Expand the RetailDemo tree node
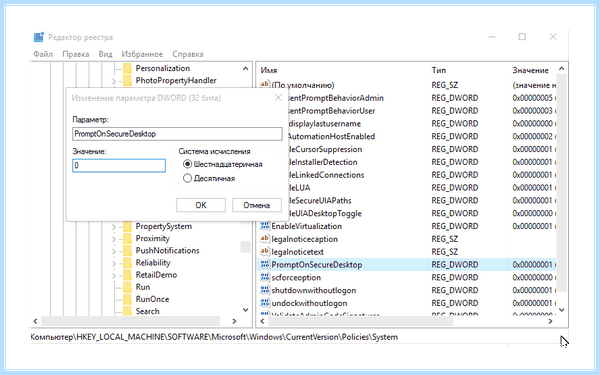Image resolution: width=600 pixels, height=375 pixels. click(114, 276)
